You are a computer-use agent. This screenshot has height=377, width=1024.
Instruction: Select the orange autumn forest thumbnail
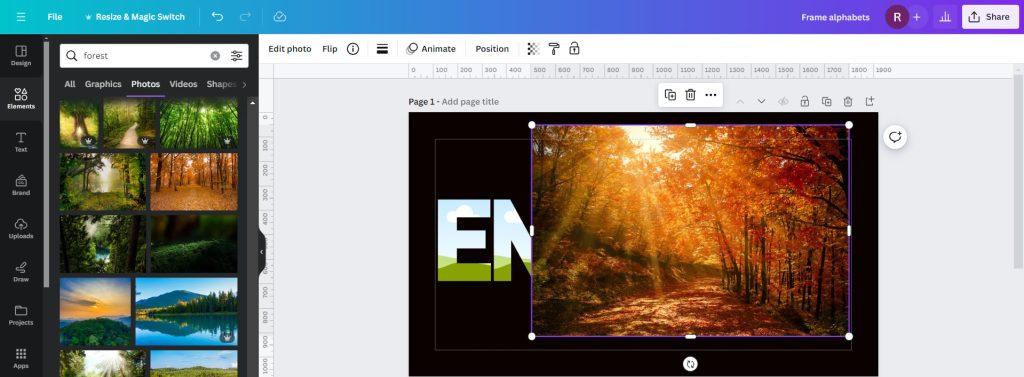click(x=194, y=182)
